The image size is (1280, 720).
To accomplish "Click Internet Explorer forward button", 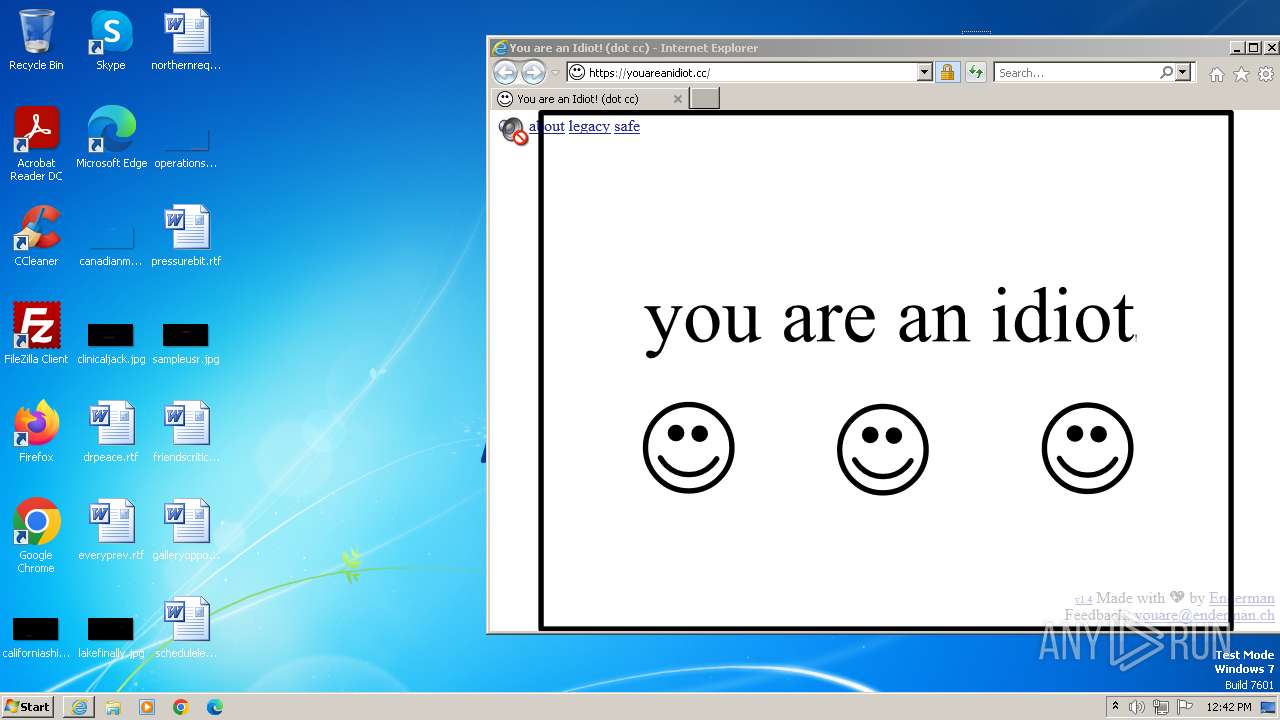I will click(533, 72).
